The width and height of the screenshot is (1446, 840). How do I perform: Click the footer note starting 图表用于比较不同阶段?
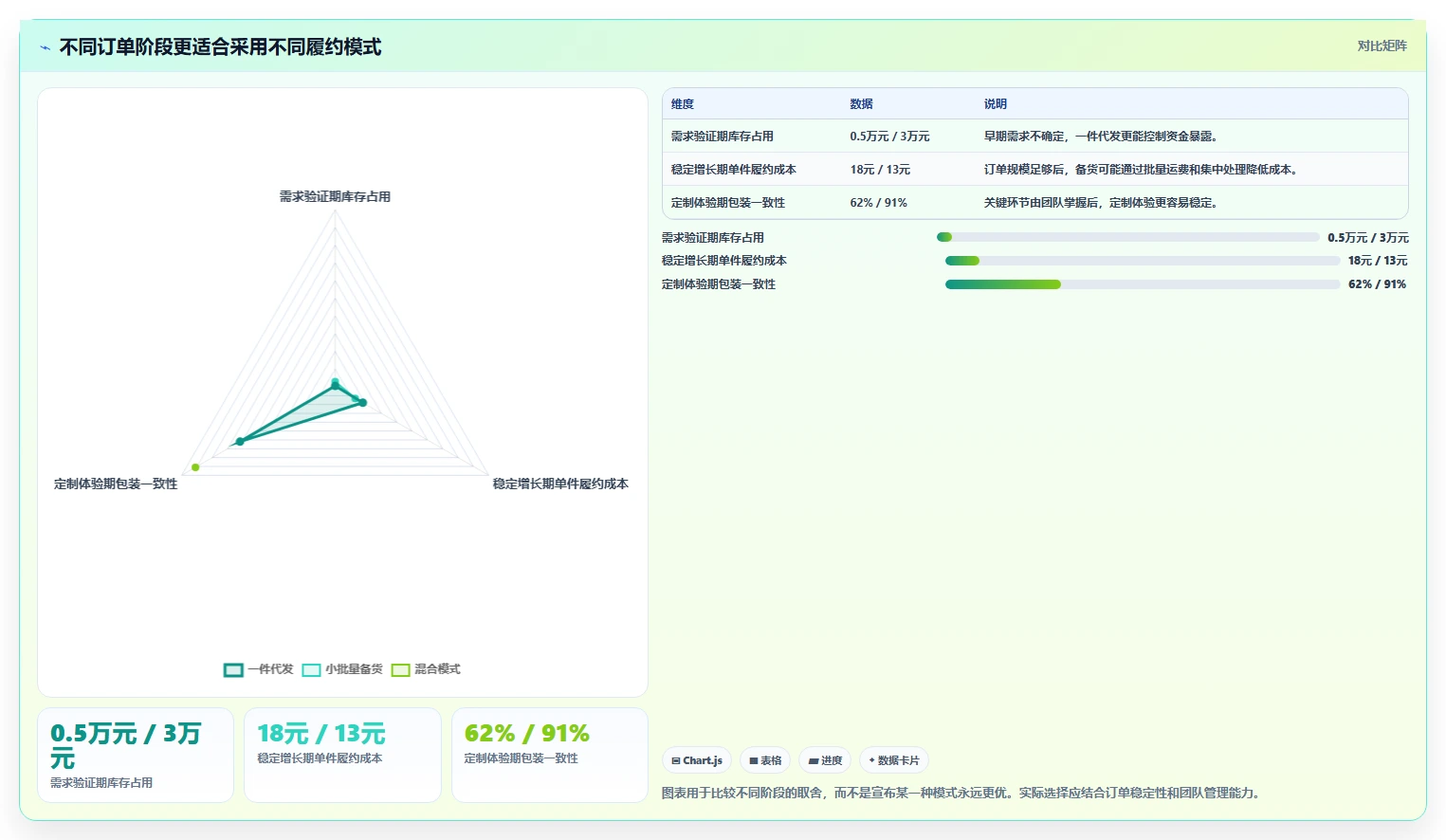click(x=962, y=793)
